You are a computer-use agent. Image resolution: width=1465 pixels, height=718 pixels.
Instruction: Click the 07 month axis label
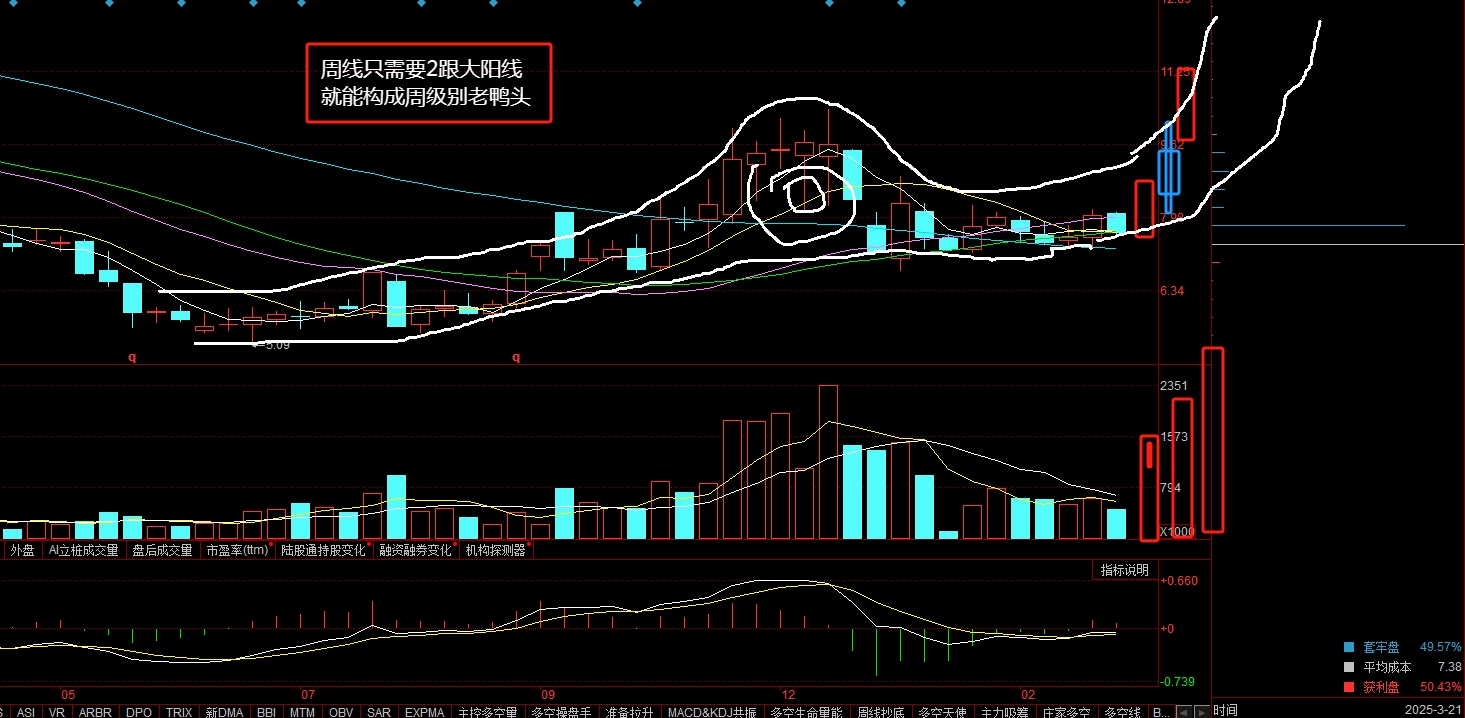(x=308, y=694)
